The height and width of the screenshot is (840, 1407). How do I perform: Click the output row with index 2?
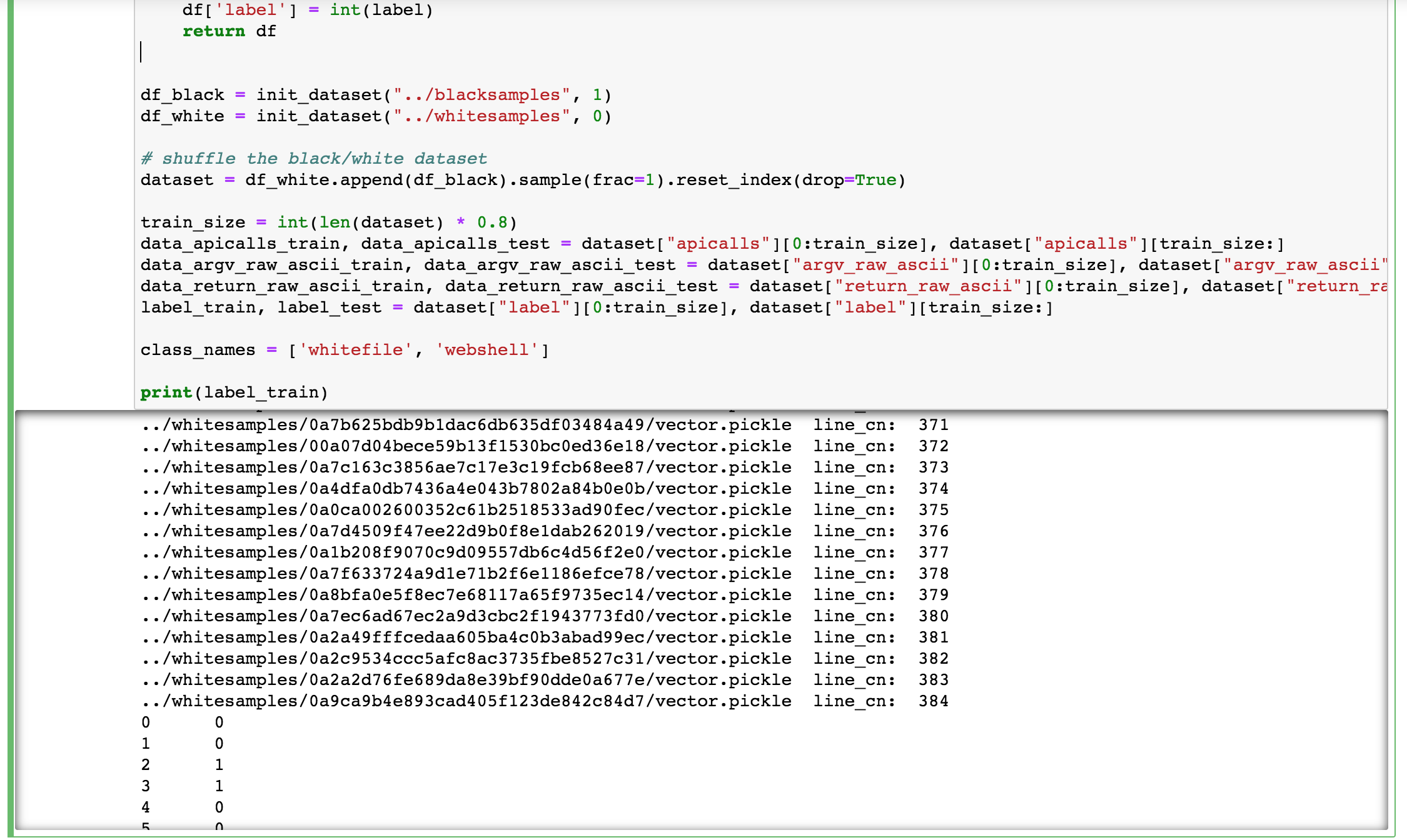click(183, 765)
